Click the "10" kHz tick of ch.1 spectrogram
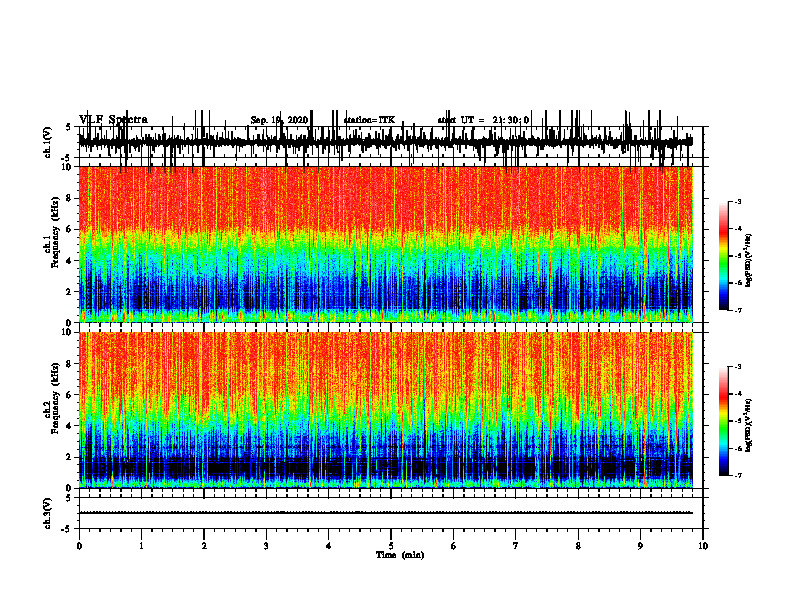This screenshot has height=612, width=792. tap(67, 167)
